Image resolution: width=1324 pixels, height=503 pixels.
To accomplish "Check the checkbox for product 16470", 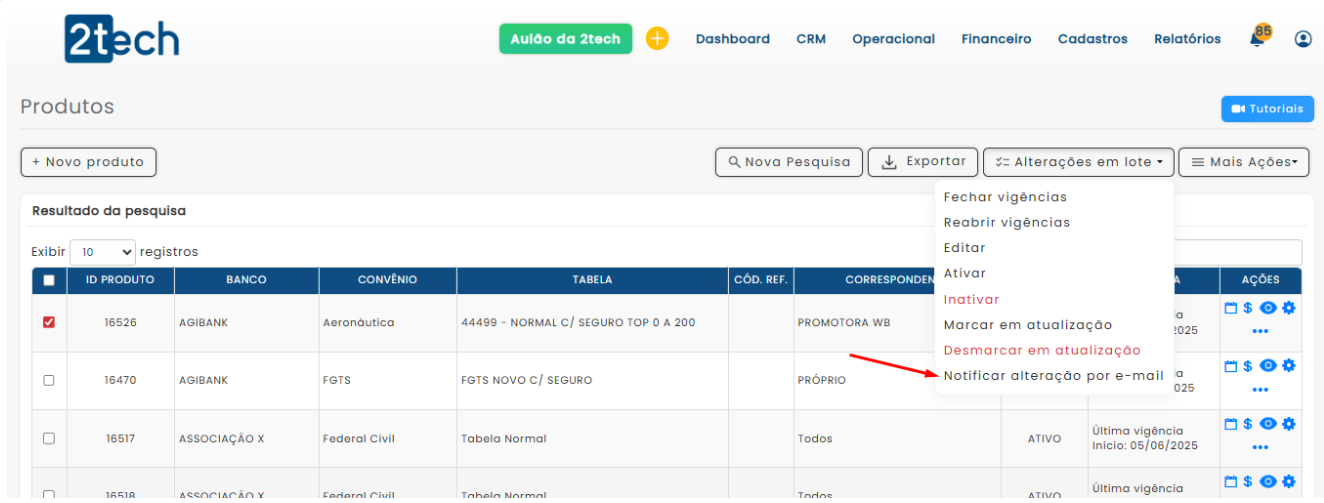I will (x=49, y=380).
